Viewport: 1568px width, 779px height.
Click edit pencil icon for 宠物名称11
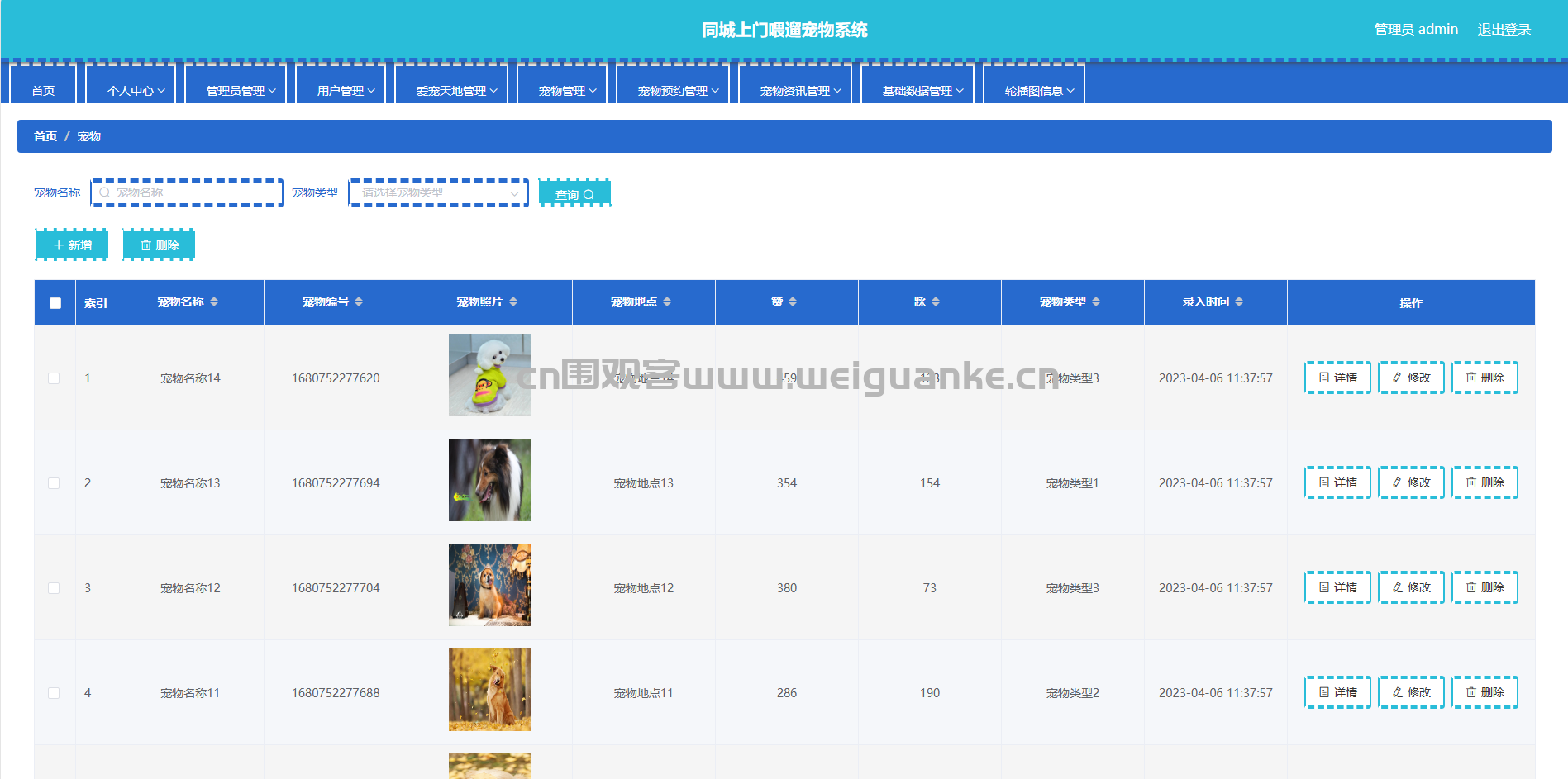tap(1398, 692)
